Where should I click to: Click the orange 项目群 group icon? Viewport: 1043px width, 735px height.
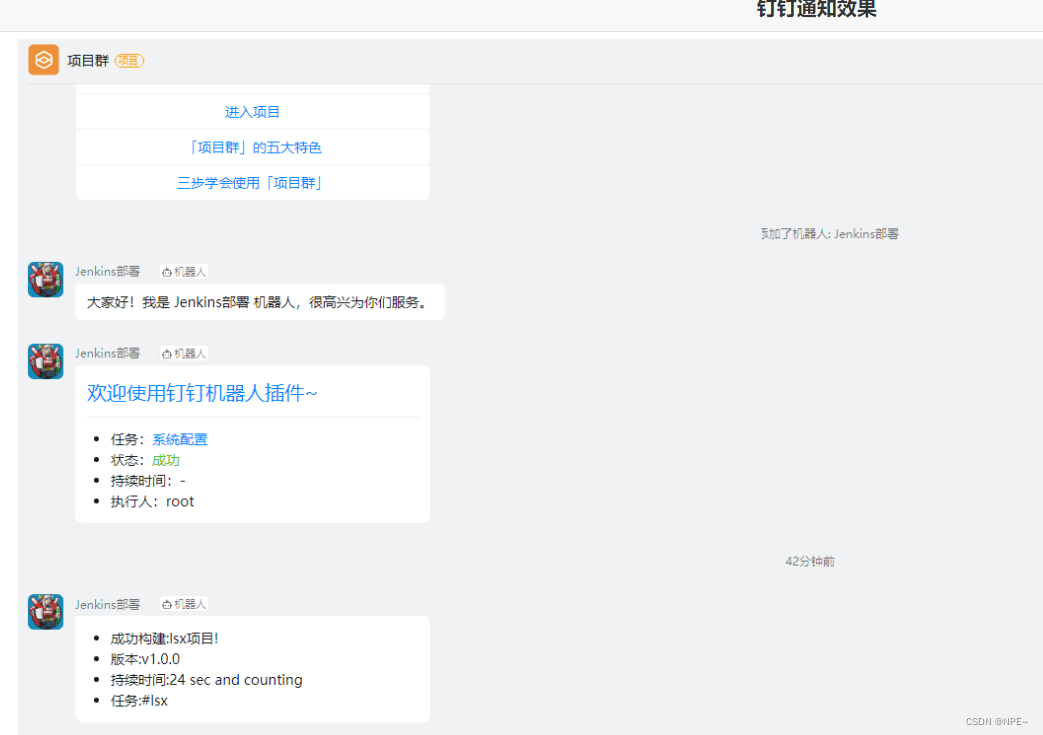click(x=43, y=60)
